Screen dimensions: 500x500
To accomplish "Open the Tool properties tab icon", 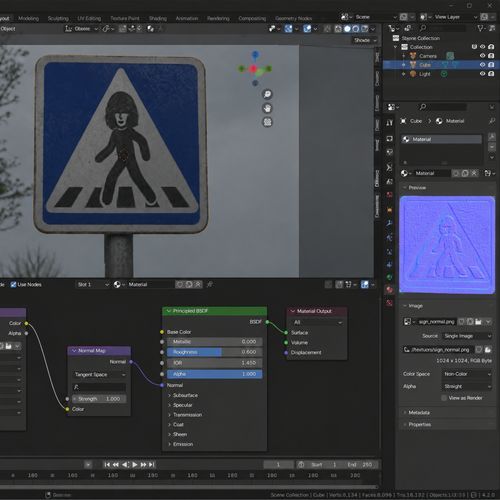I will pyautogui.click(x=389, y=123).
